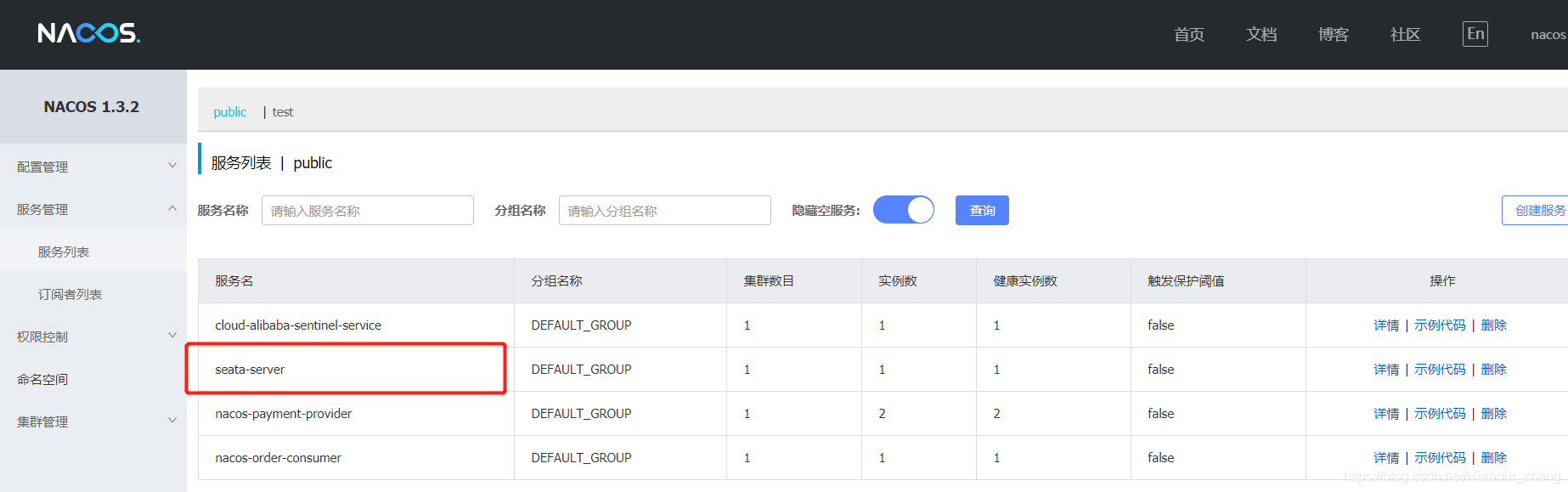Open 详情 for cloud-alibaba-sentinel-service
Viewport: 1568px width, 492px height.
[1386, 325]
